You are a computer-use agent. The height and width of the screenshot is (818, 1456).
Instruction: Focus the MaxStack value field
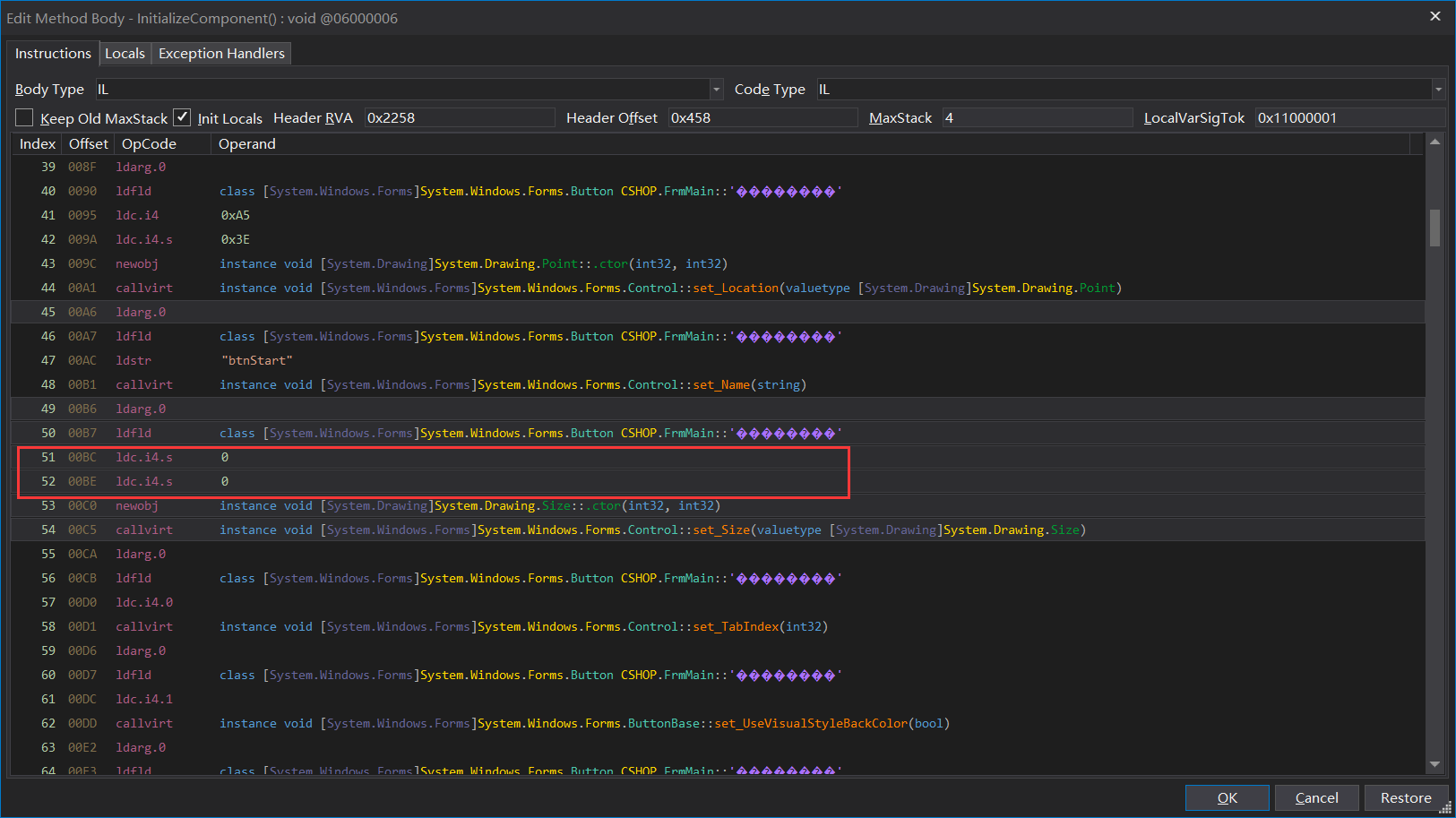pyautogui.click(x=1036, y=118)
